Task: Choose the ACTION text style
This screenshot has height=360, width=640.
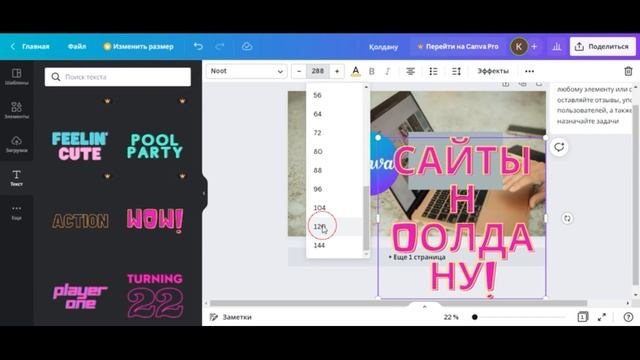Action: tap(80, 221)
